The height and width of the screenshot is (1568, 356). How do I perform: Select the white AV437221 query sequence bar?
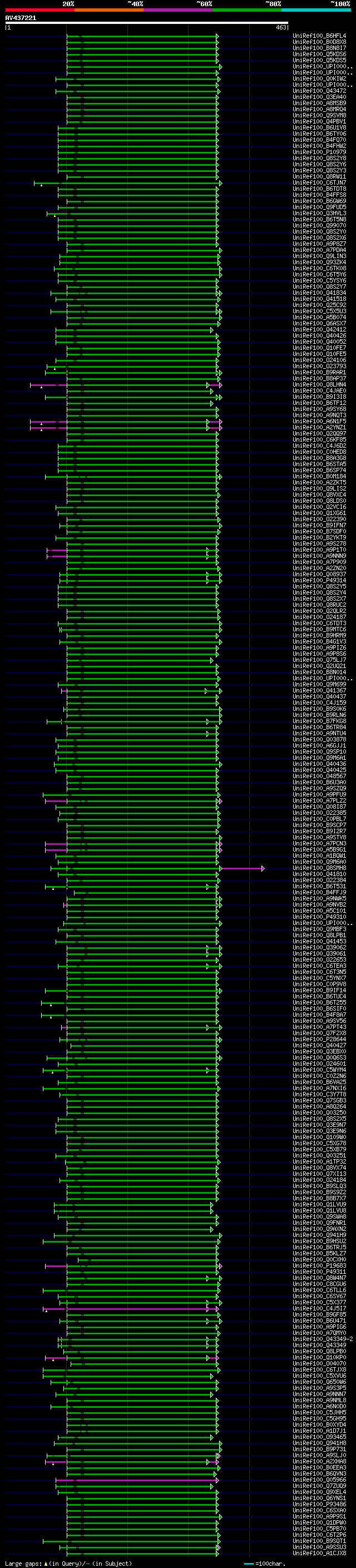click(147, 23)
